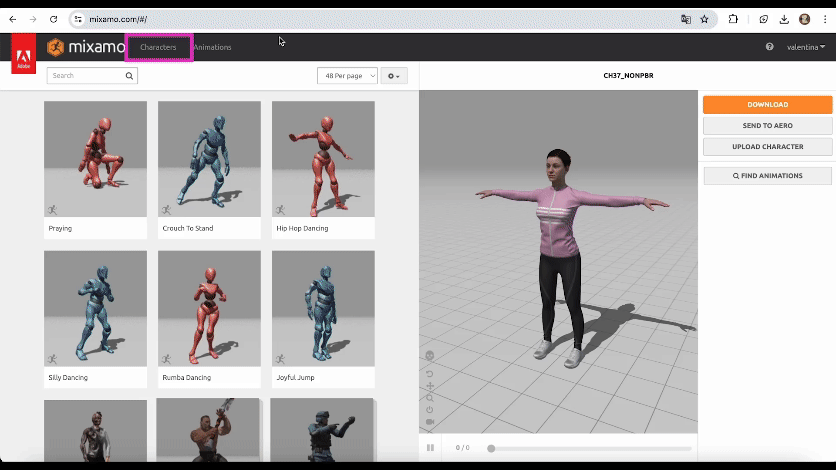Select the pan camera icon in viewer
The width and height of the screenshot is (836, 470).
430,386
